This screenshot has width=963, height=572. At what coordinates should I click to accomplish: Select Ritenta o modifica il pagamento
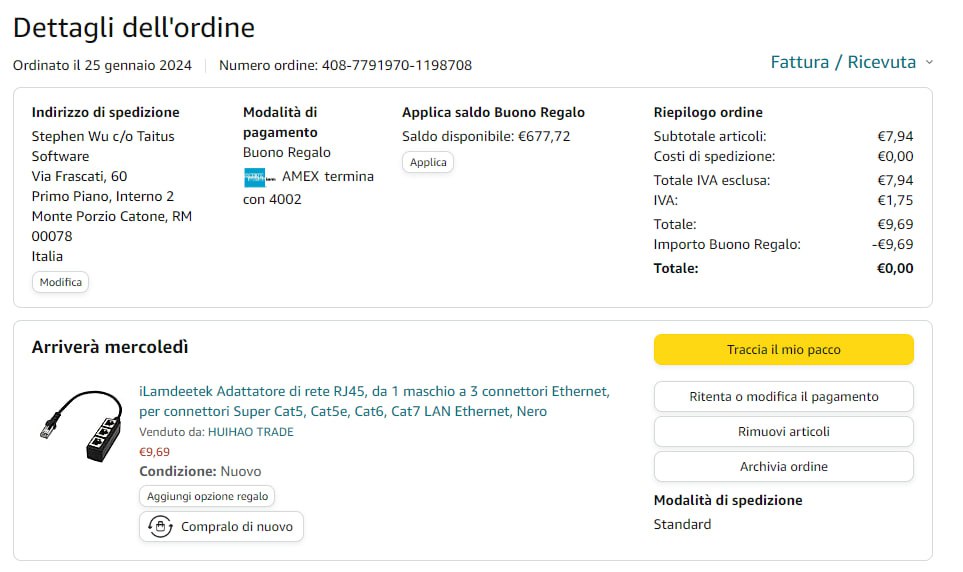click(783, 397)
